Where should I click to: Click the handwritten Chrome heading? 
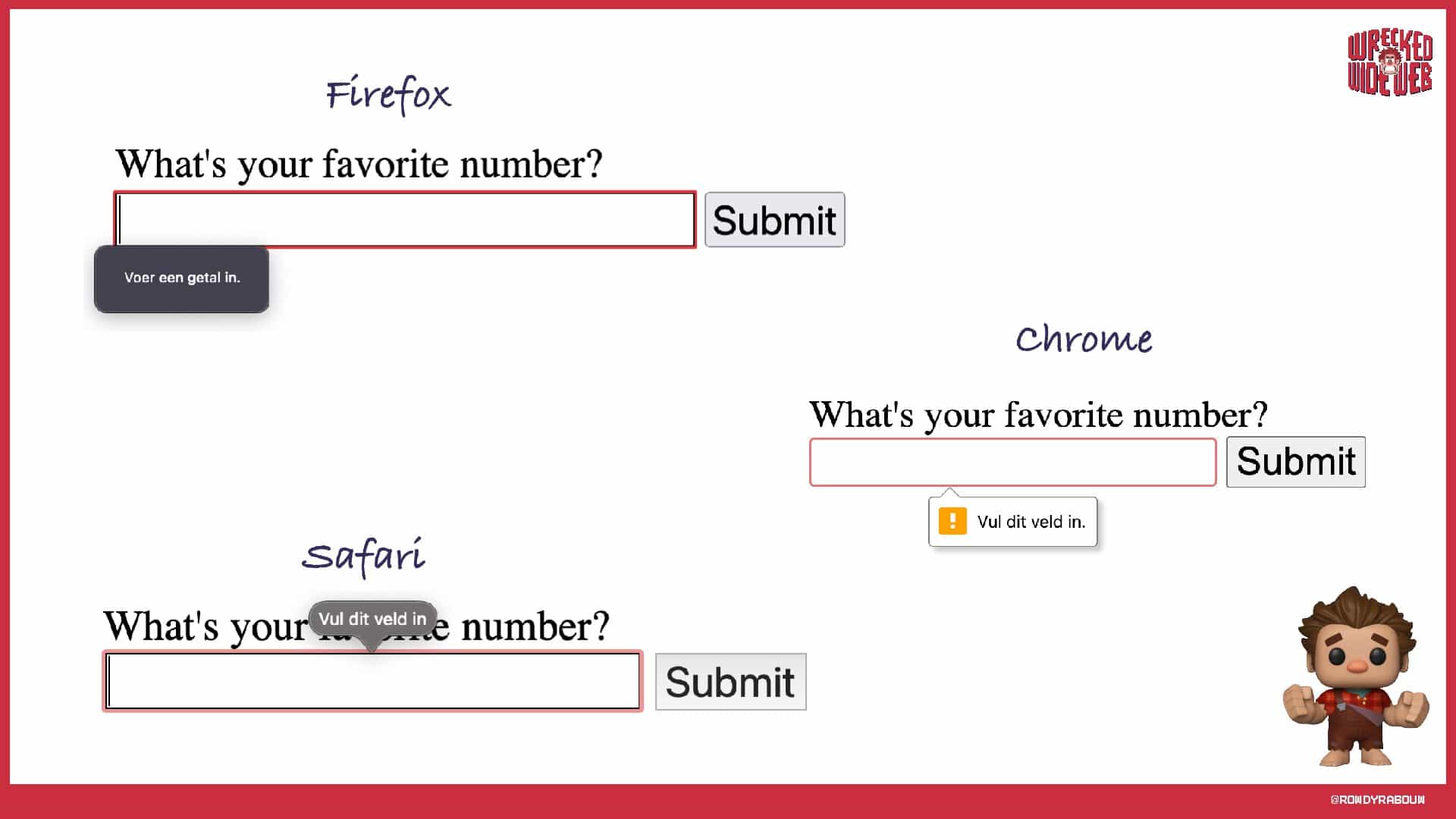click(1084, 339)
